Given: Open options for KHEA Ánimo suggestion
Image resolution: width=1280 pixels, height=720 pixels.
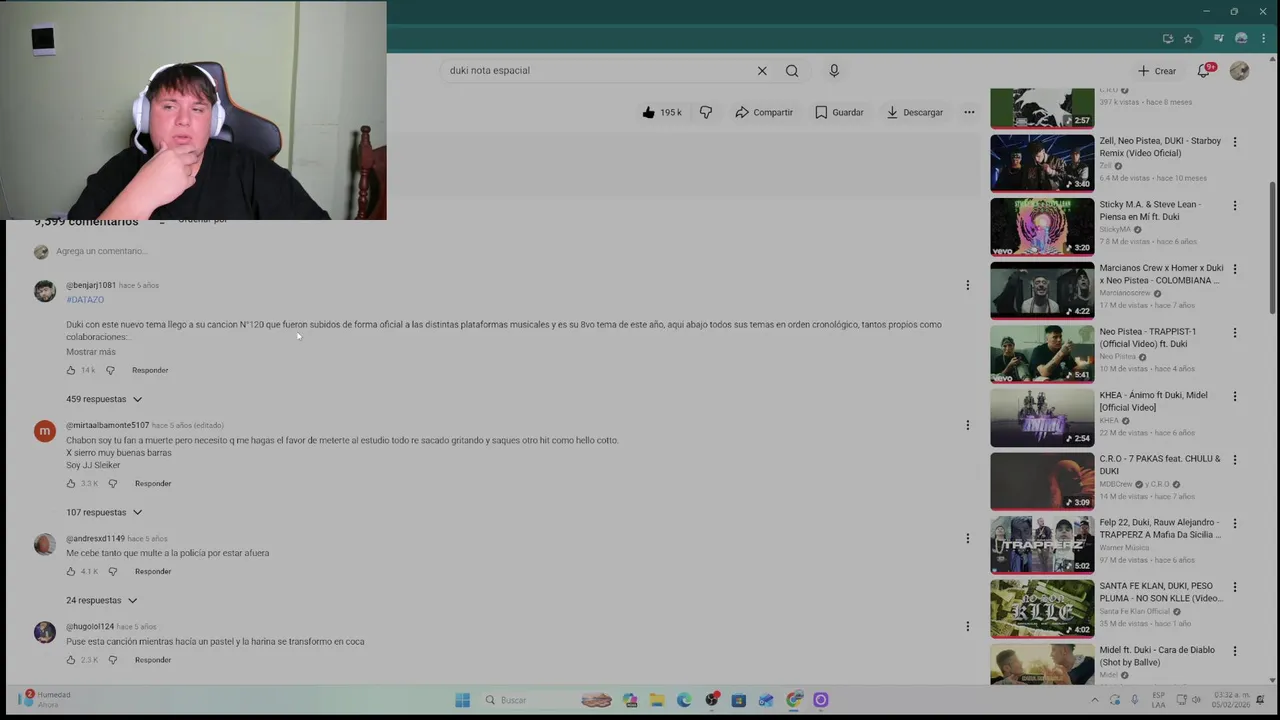Looking at the screenshot, I should click(x=1235, y=396).
